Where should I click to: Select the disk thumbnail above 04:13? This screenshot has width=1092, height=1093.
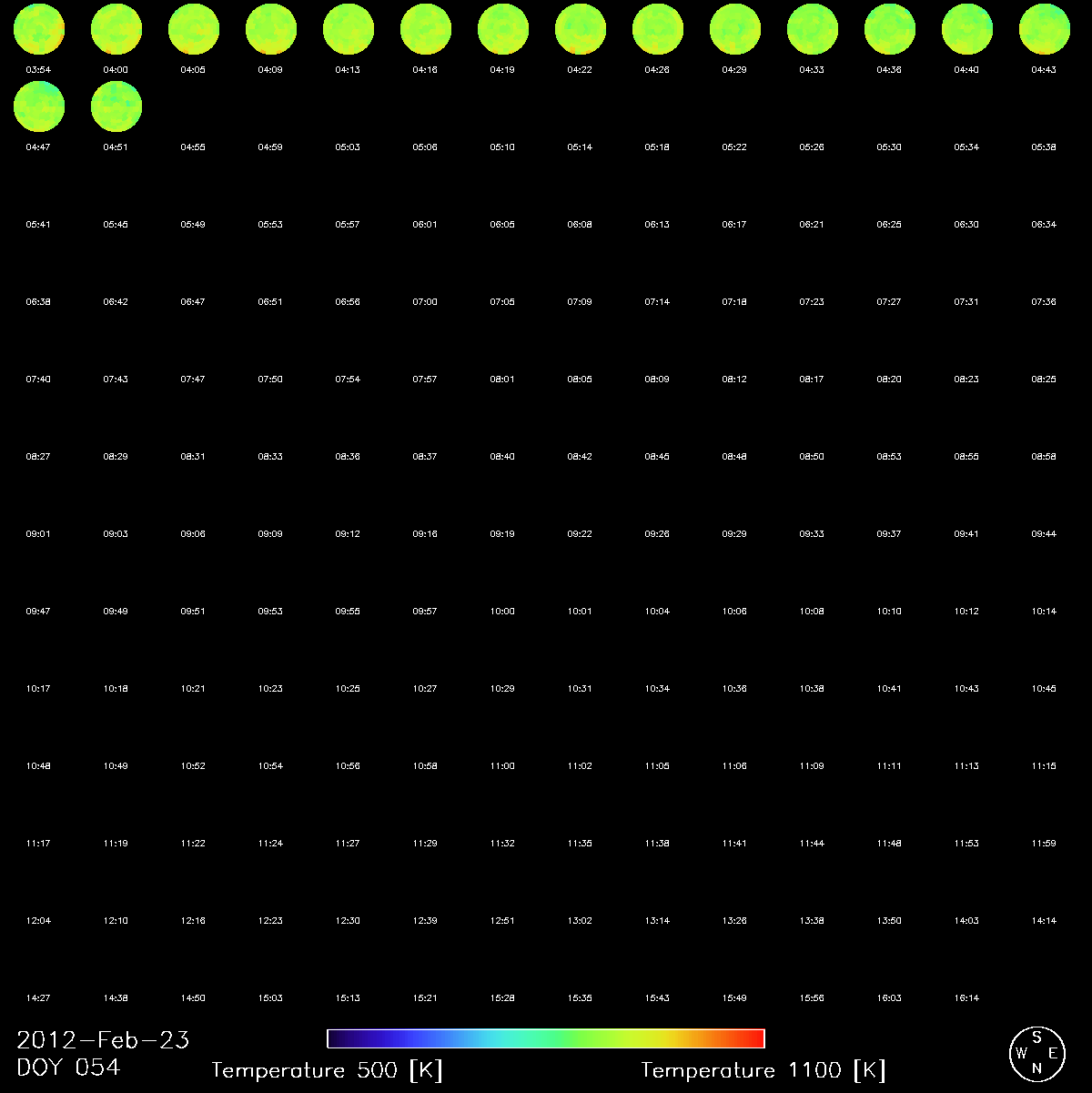348,29
